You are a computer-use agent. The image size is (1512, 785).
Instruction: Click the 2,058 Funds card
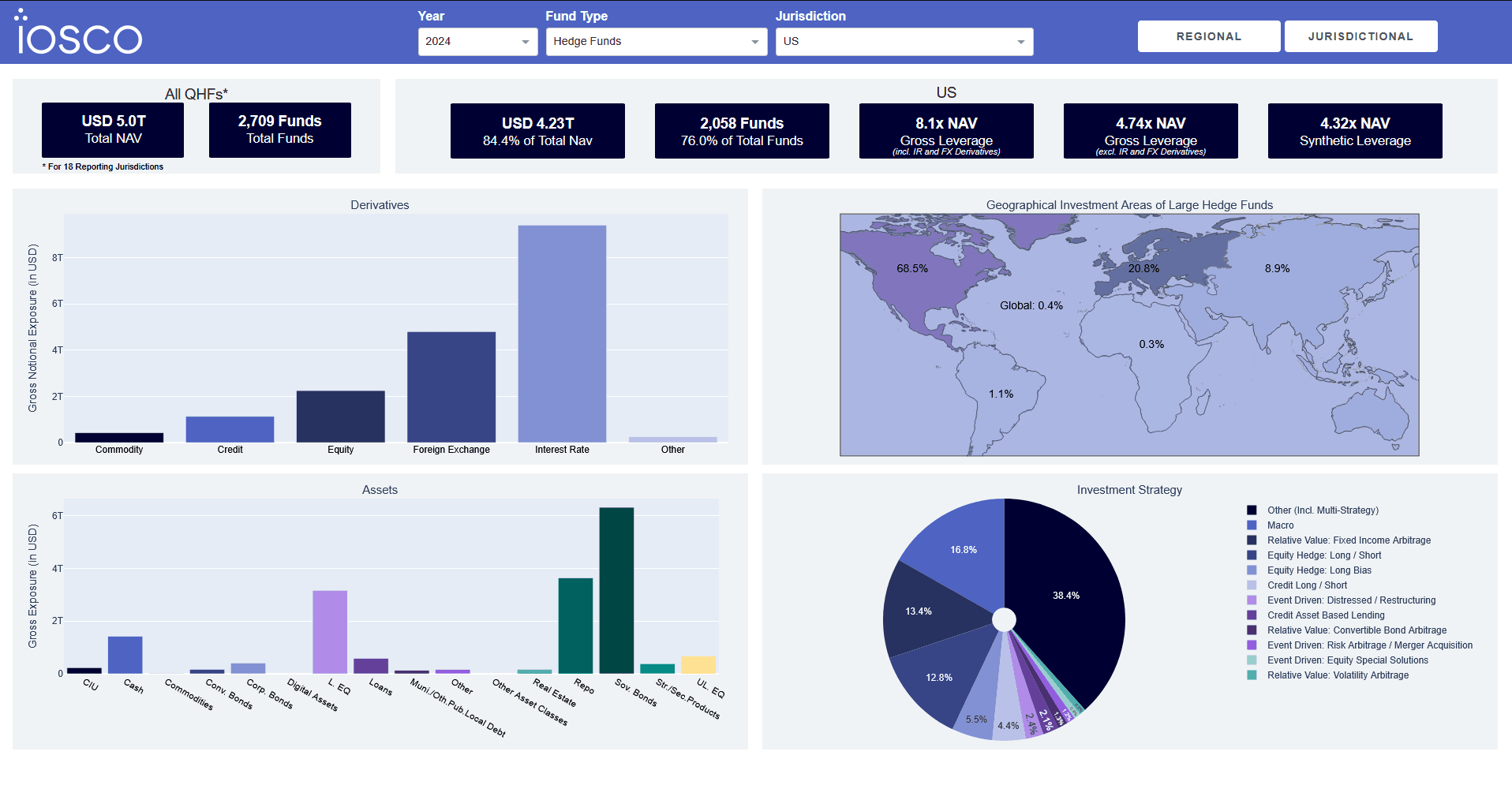(x=742, y=131)
